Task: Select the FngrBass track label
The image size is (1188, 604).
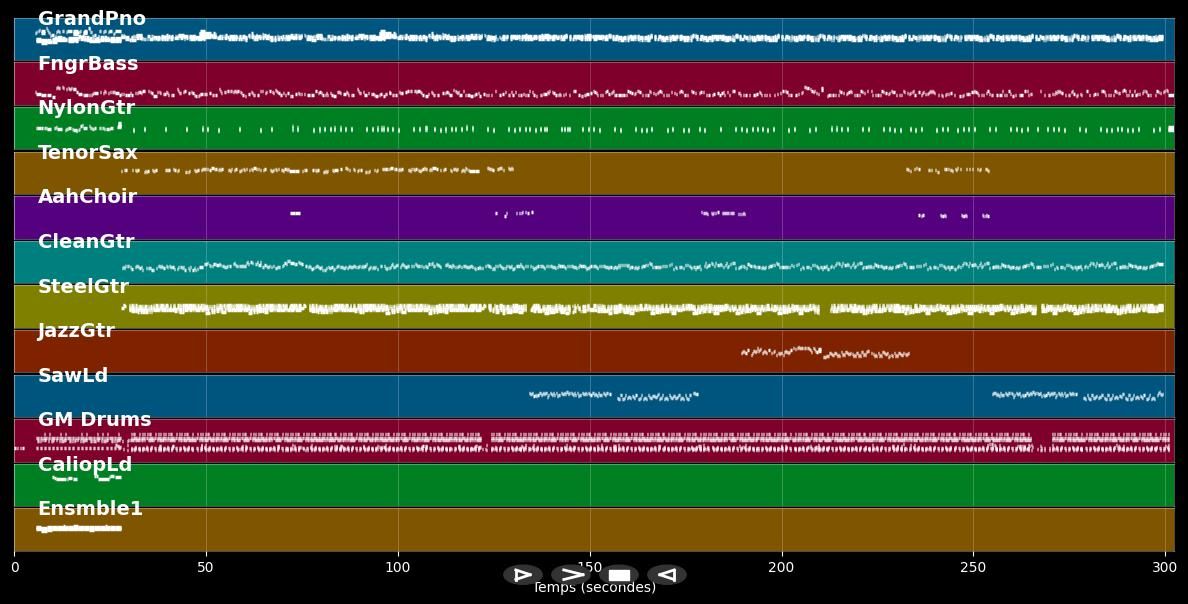Action: [88, 64]
